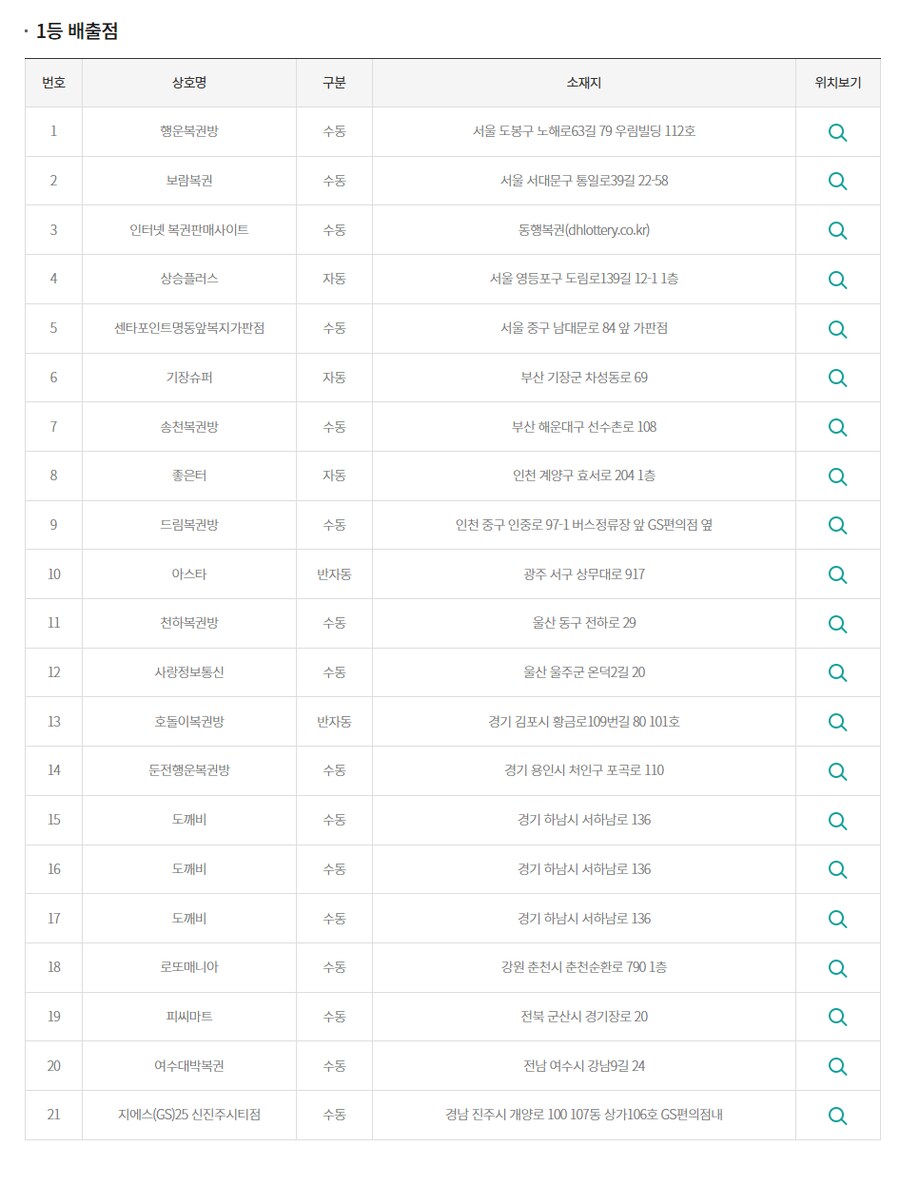View location of 피씨마트 in Gunsan
The height and width of the screenshot is (1185, 900).
[x=837, y=1016]
